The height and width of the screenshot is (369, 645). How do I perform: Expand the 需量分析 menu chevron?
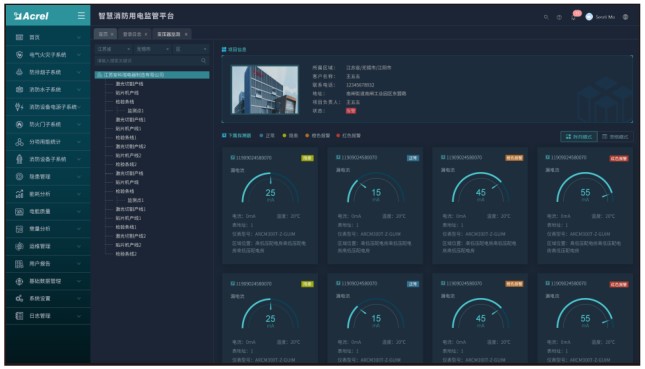[79, 229]
